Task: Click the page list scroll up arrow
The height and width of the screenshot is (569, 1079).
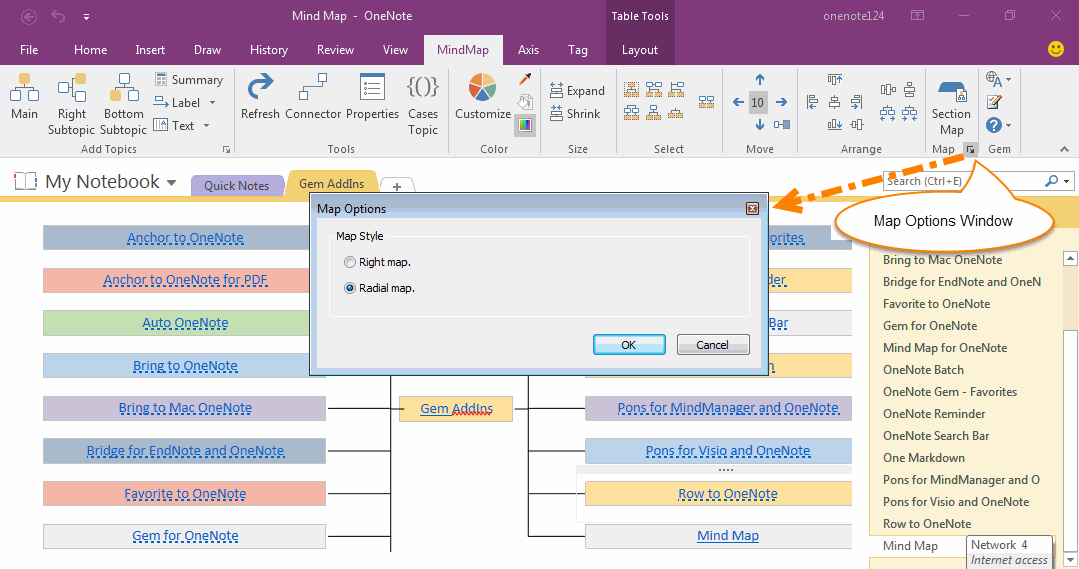Action: pos(1069,259)
